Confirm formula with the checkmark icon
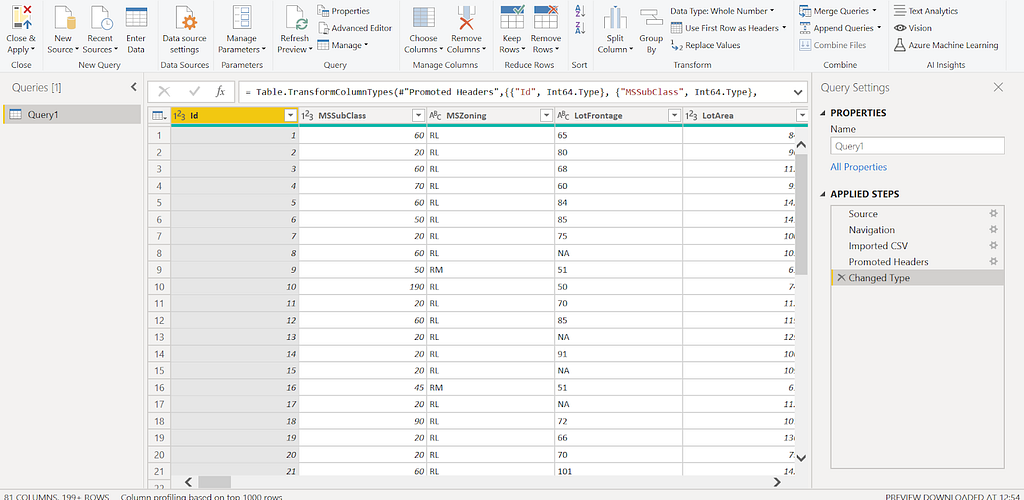Image resolution: width=1024 pixels, height=500 pixels. click(x=194, y=92)
